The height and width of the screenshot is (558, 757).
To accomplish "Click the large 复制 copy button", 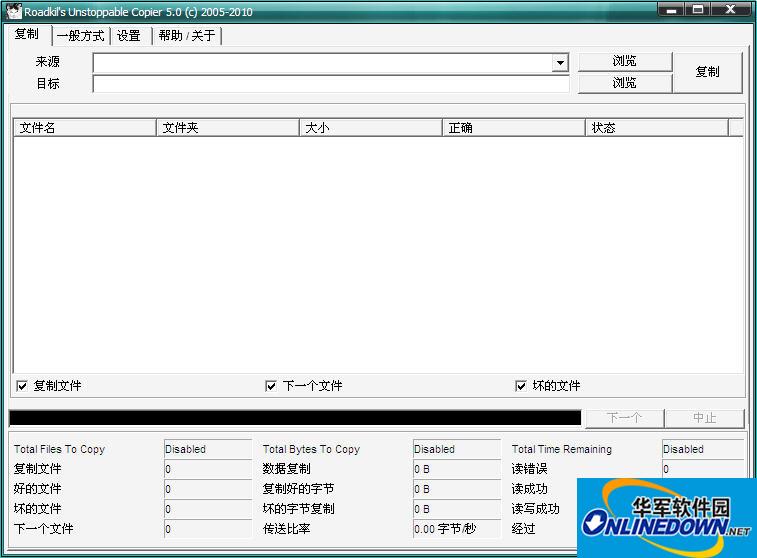I will pos(708,72).
